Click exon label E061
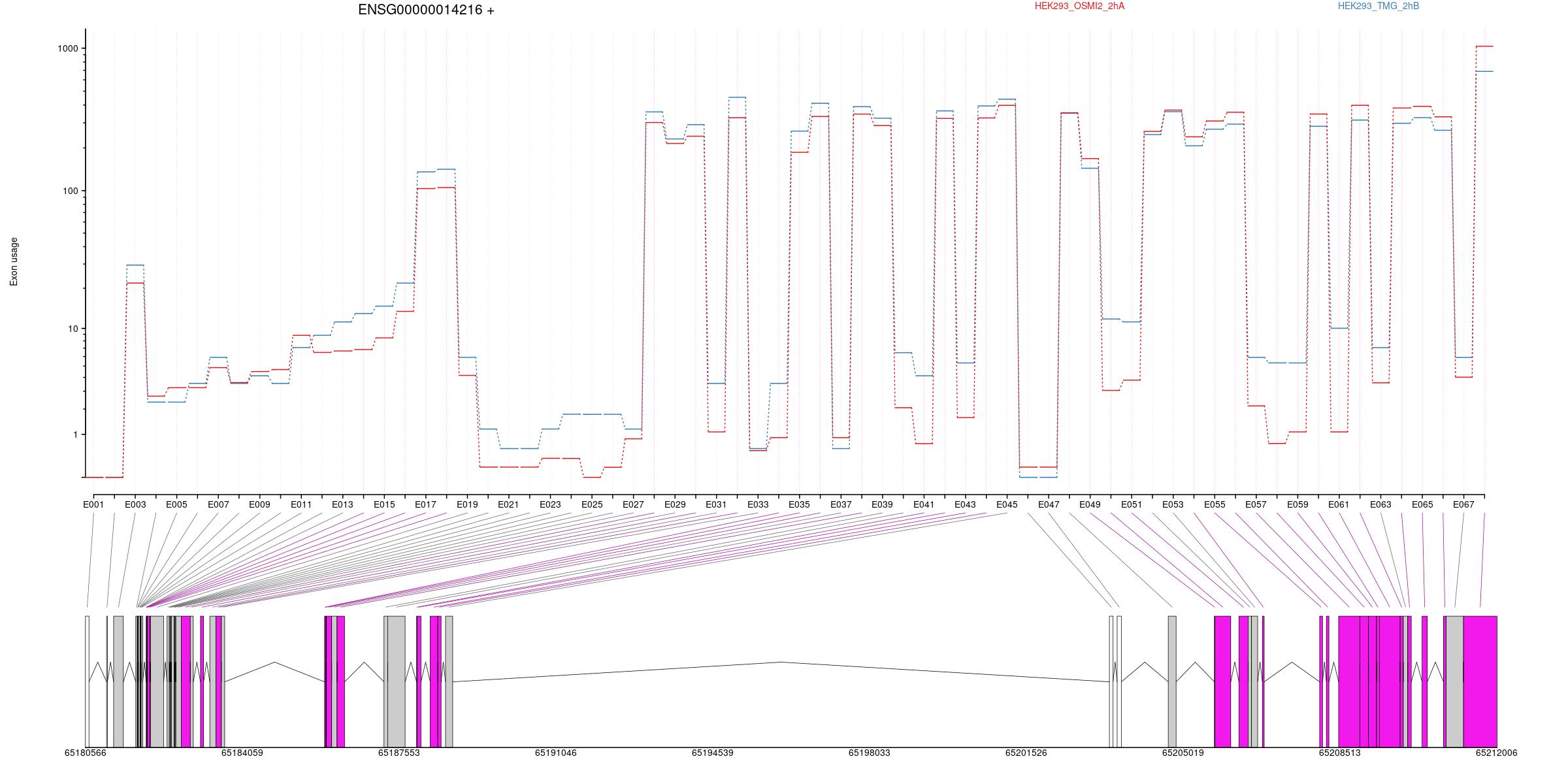This screenshot has height=784, width=1568. tap(1339, 504)
